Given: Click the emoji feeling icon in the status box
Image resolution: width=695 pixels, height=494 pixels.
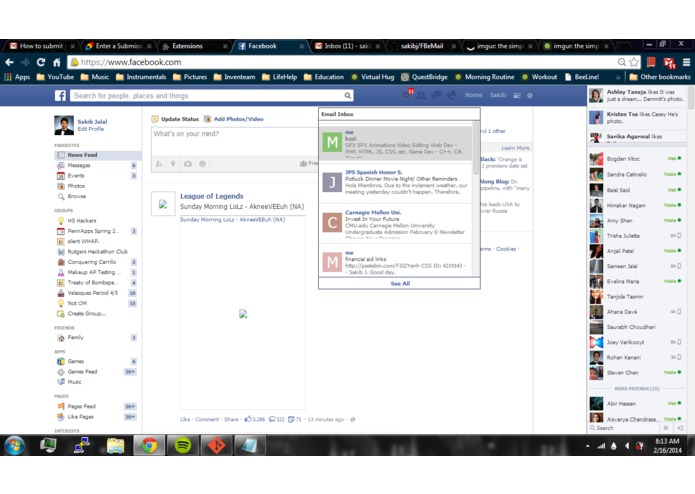Looking at the screenshot, I should (203, 164).
